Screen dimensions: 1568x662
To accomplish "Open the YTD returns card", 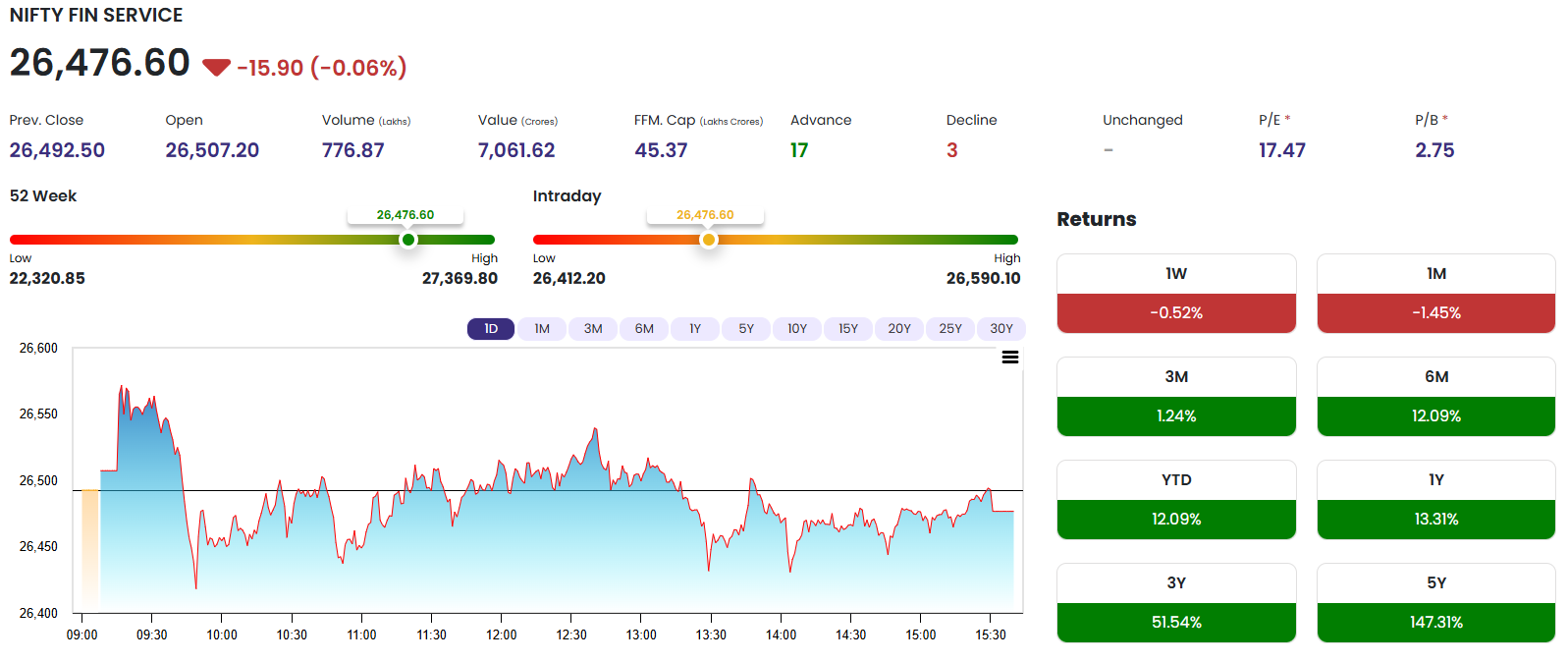I will coord(1176,500).
